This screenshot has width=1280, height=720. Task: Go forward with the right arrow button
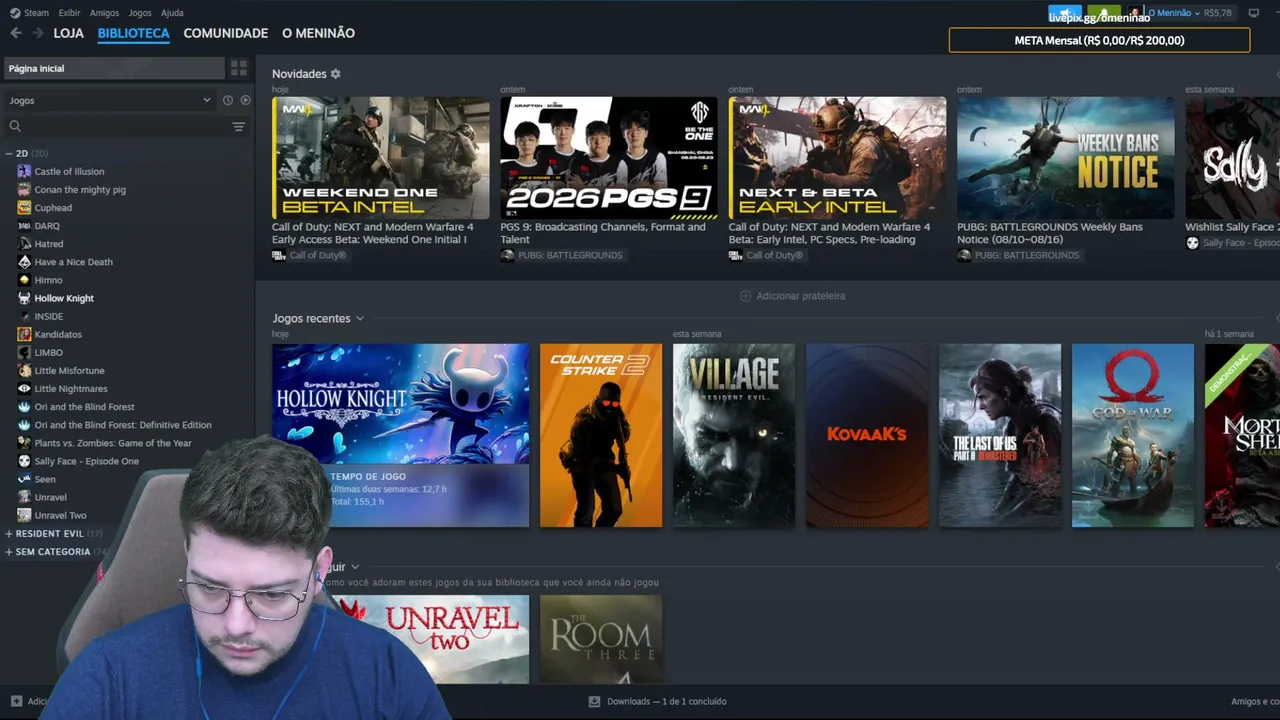(x=38, y=33)
